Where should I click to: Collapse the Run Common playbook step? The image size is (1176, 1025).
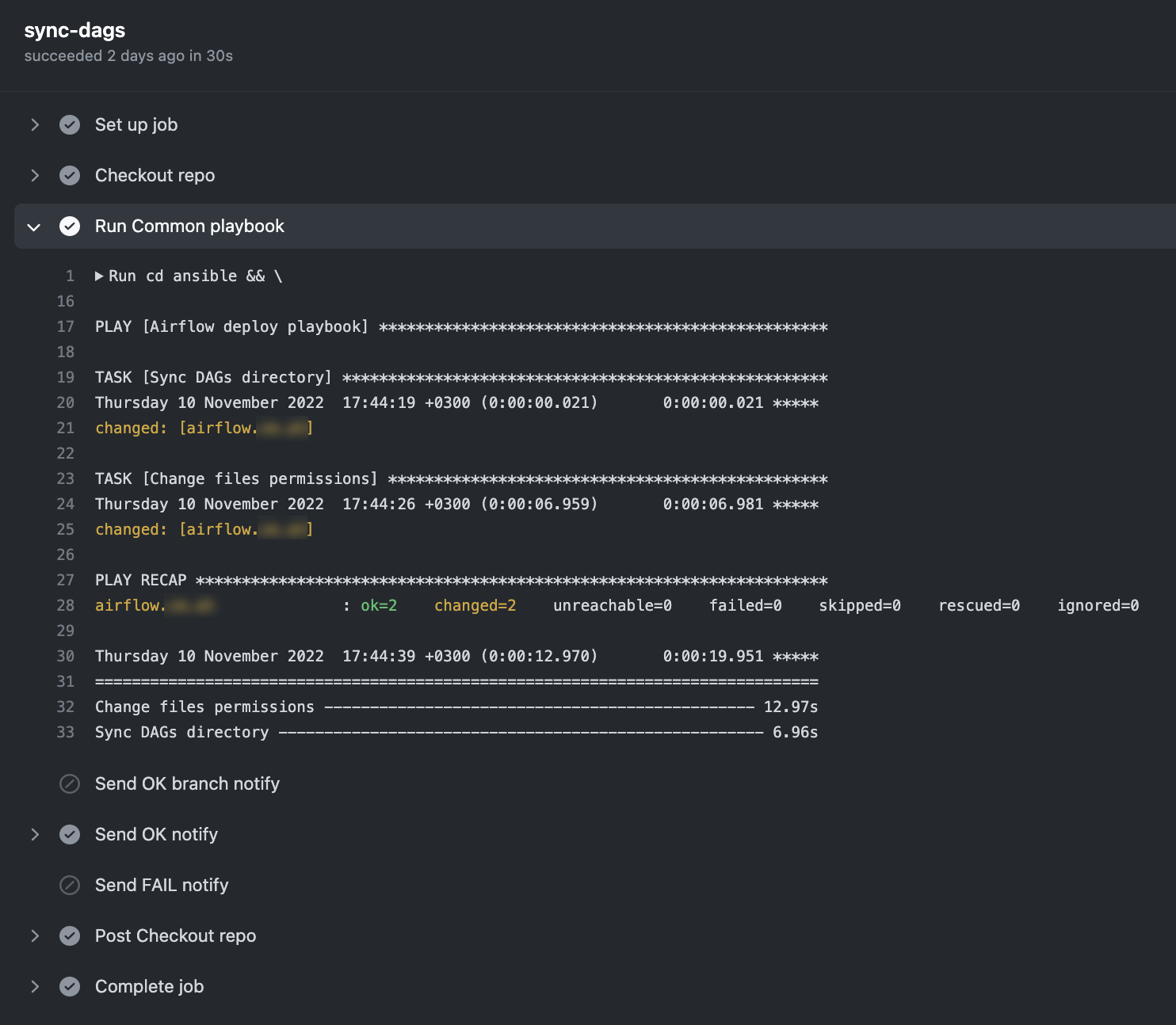coord(34,227)
